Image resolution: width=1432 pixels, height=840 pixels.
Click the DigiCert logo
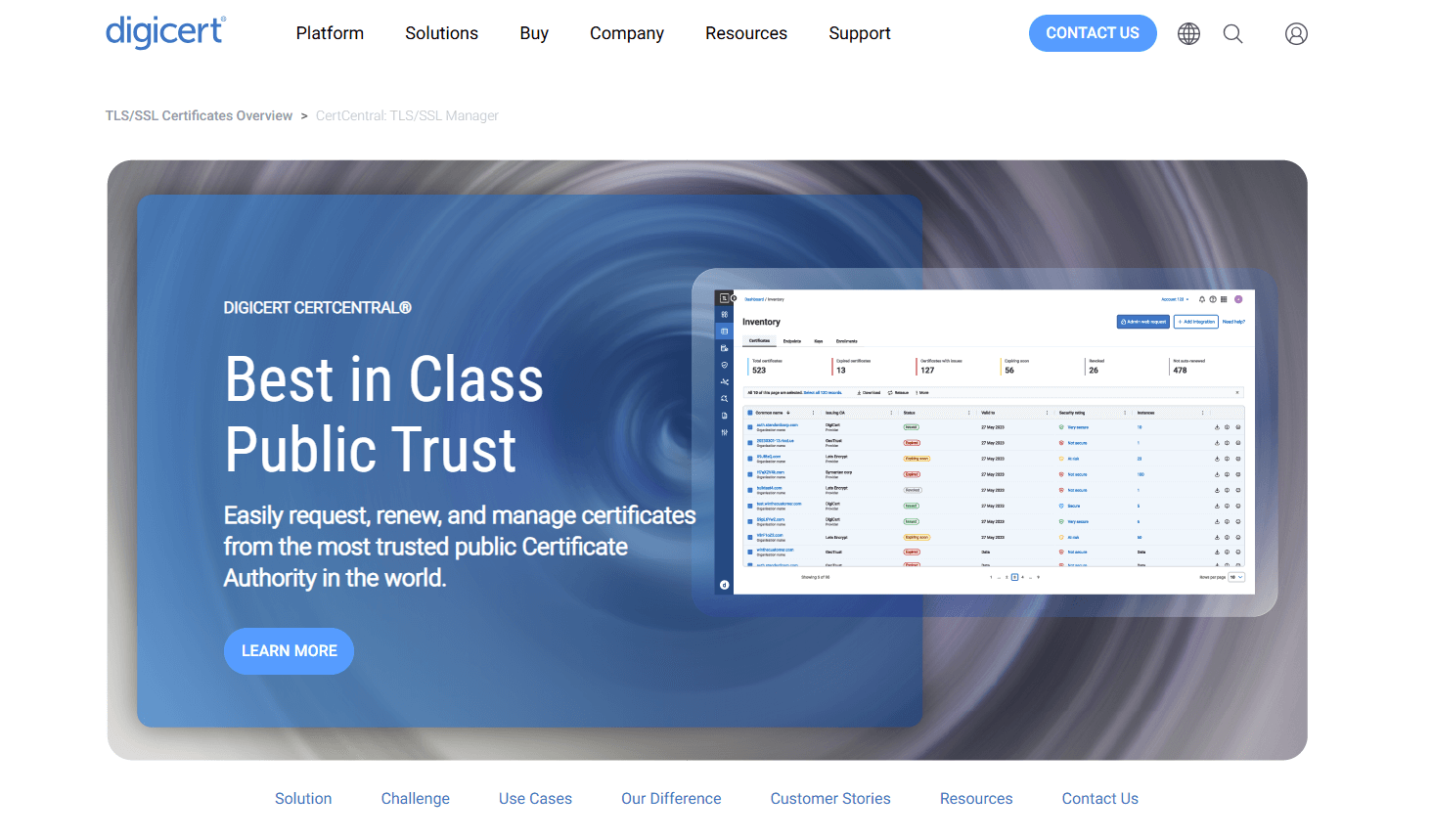point(165,32)
